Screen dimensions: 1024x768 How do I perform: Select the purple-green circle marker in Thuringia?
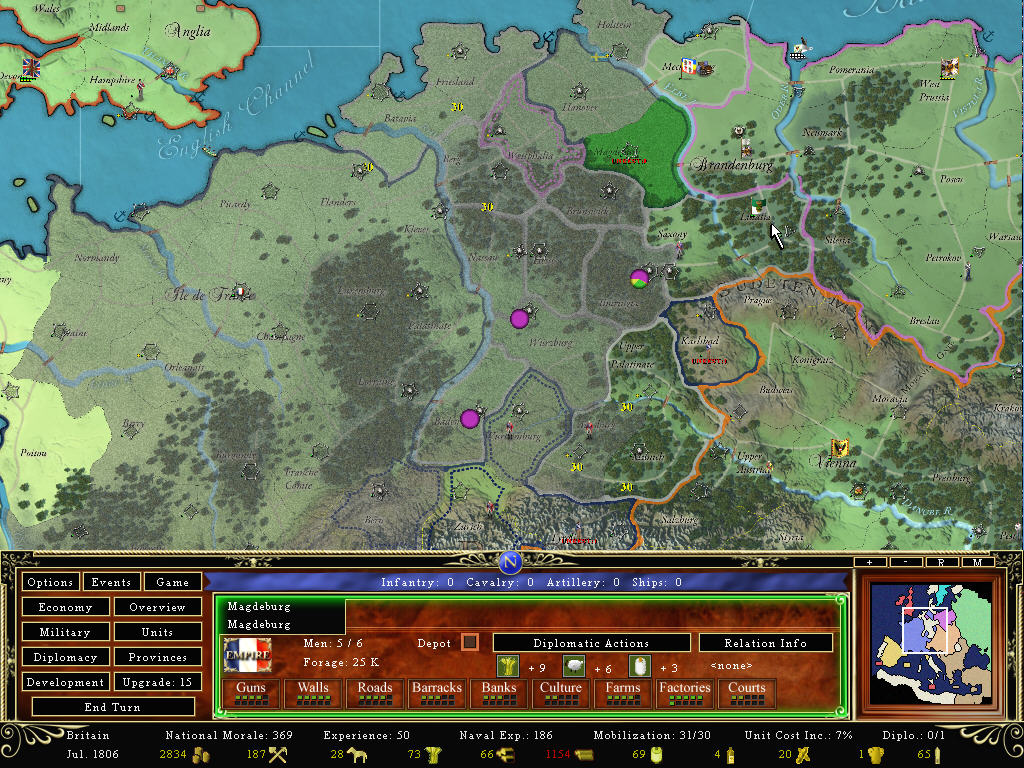[x=639, y=278]
